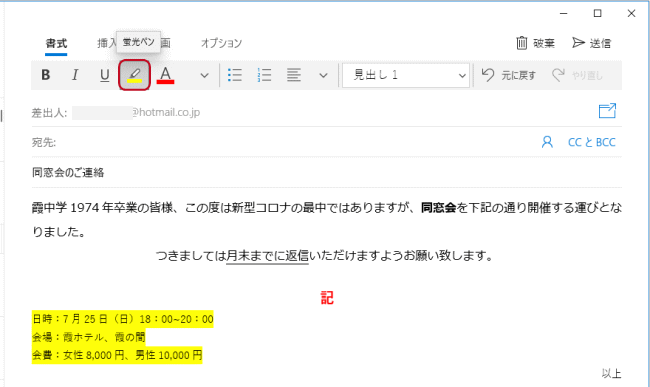Image resolution: width=650 pixels, height=387 pixels.
Task: Click the bold word 同窓会 in body
Action: (x=439, y=208)
